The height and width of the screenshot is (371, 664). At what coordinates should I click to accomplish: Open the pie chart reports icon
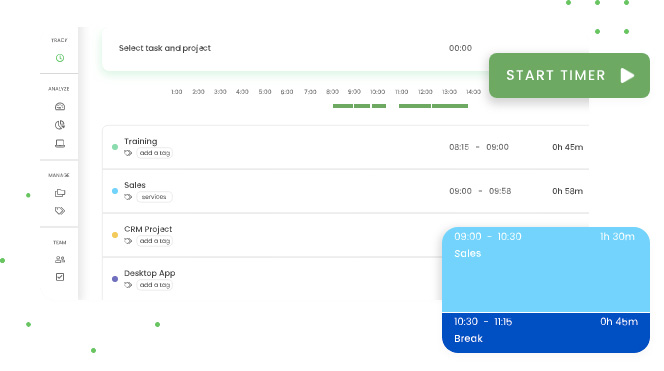(60, 125)
